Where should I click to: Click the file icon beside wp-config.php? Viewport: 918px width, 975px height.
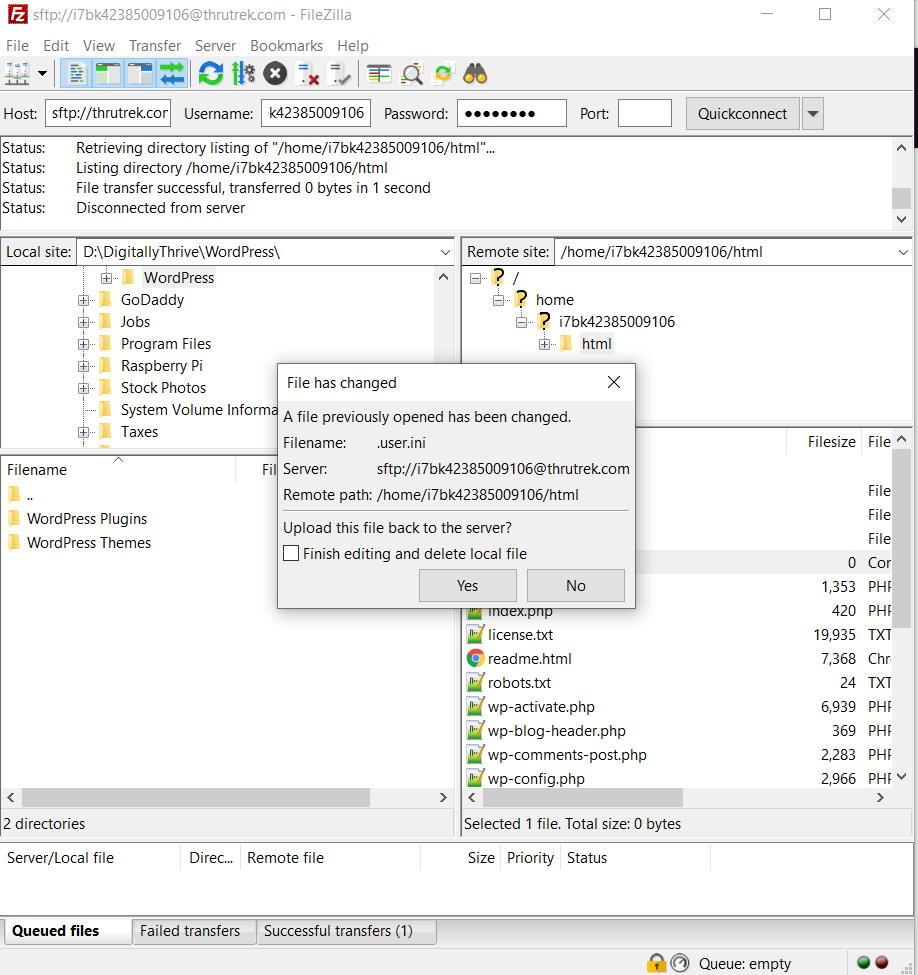click(475, 779)
